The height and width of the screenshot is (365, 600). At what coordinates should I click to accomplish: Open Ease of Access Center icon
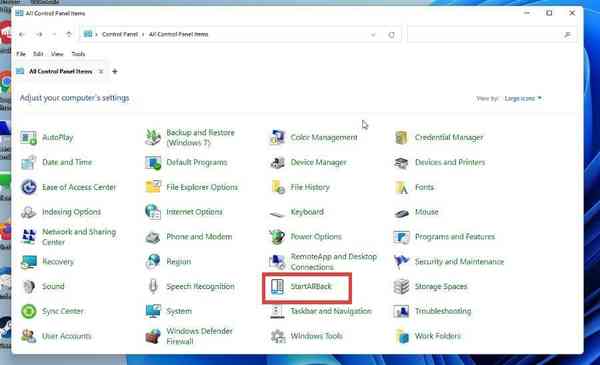29,187
